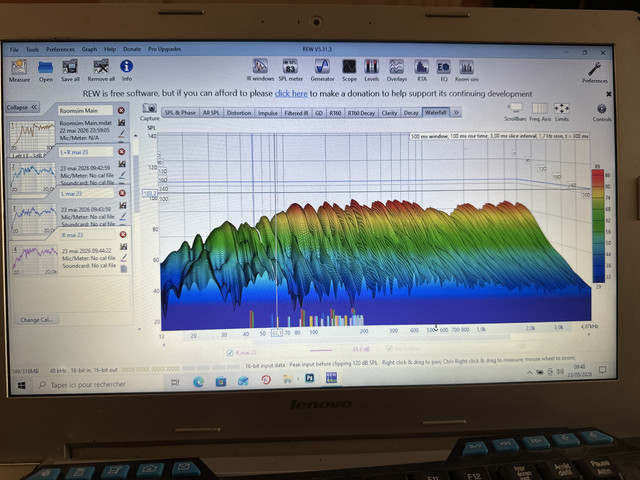The image size is (640, 480).
Task: Open the Graph menu
Action: pos(89,49)
